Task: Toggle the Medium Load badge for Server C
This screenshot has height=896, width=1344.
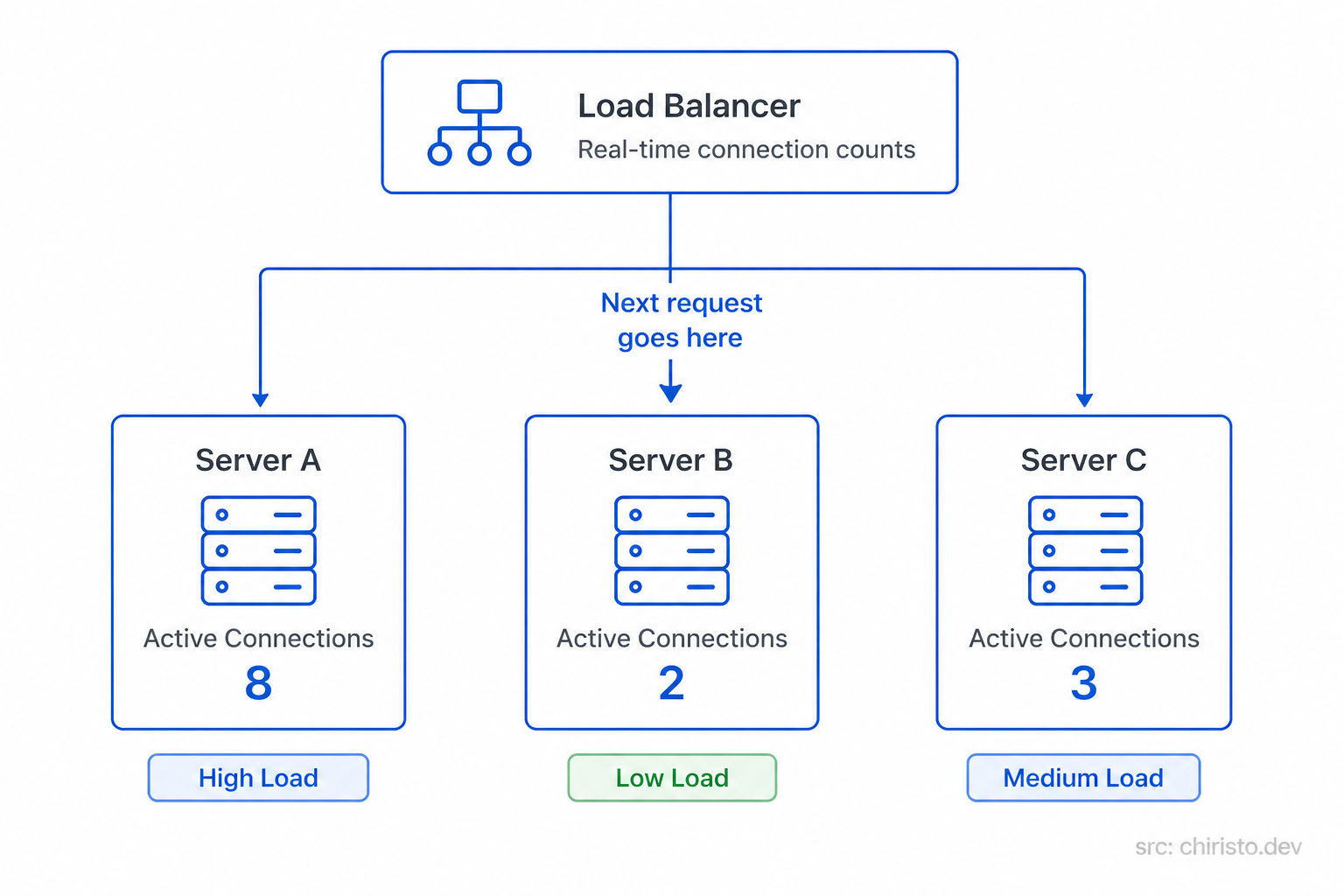Action: (1083, 777)
